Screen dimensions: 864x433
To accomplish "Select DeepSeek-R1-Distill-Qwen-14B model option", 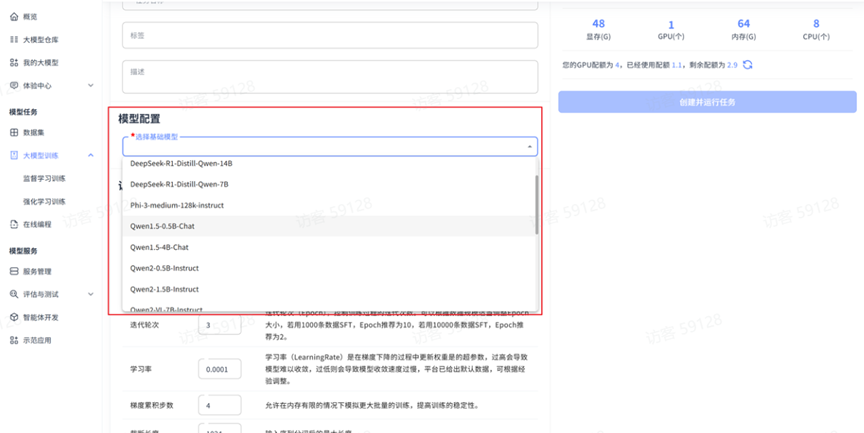I will 330,164.
